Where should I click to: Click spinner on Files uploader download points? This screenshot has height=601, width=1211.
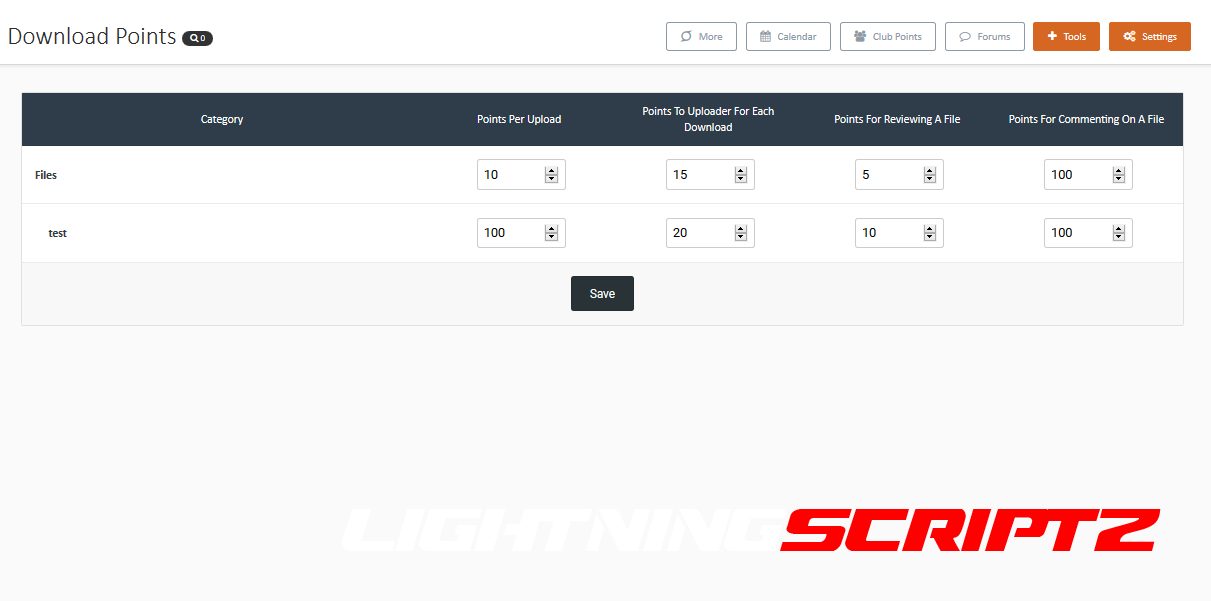[740, 175]
